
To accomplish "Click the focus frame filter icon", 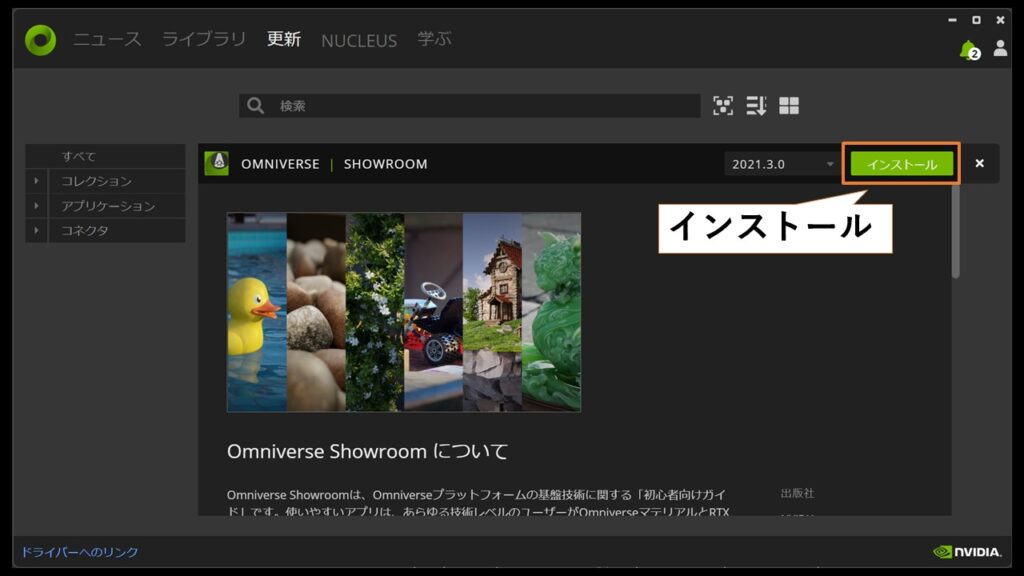I will pyautogui.click(x=723, y=106).
